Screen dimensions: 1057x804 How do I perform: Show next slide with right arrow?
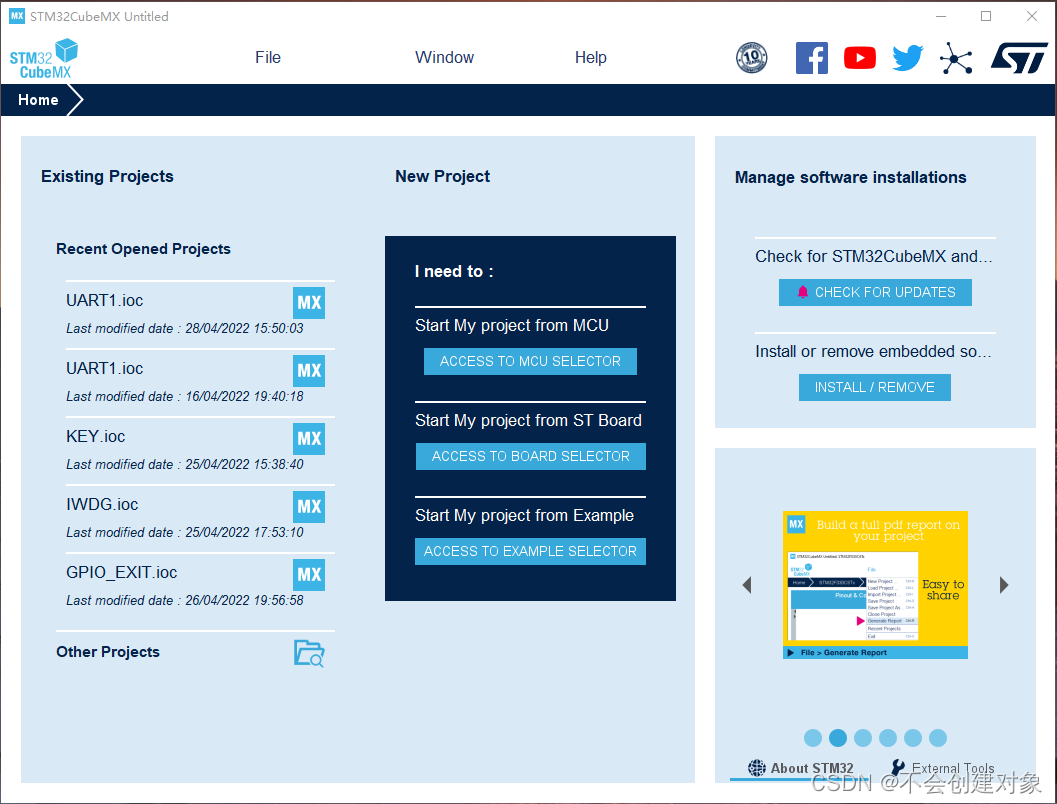[1004, 585]
